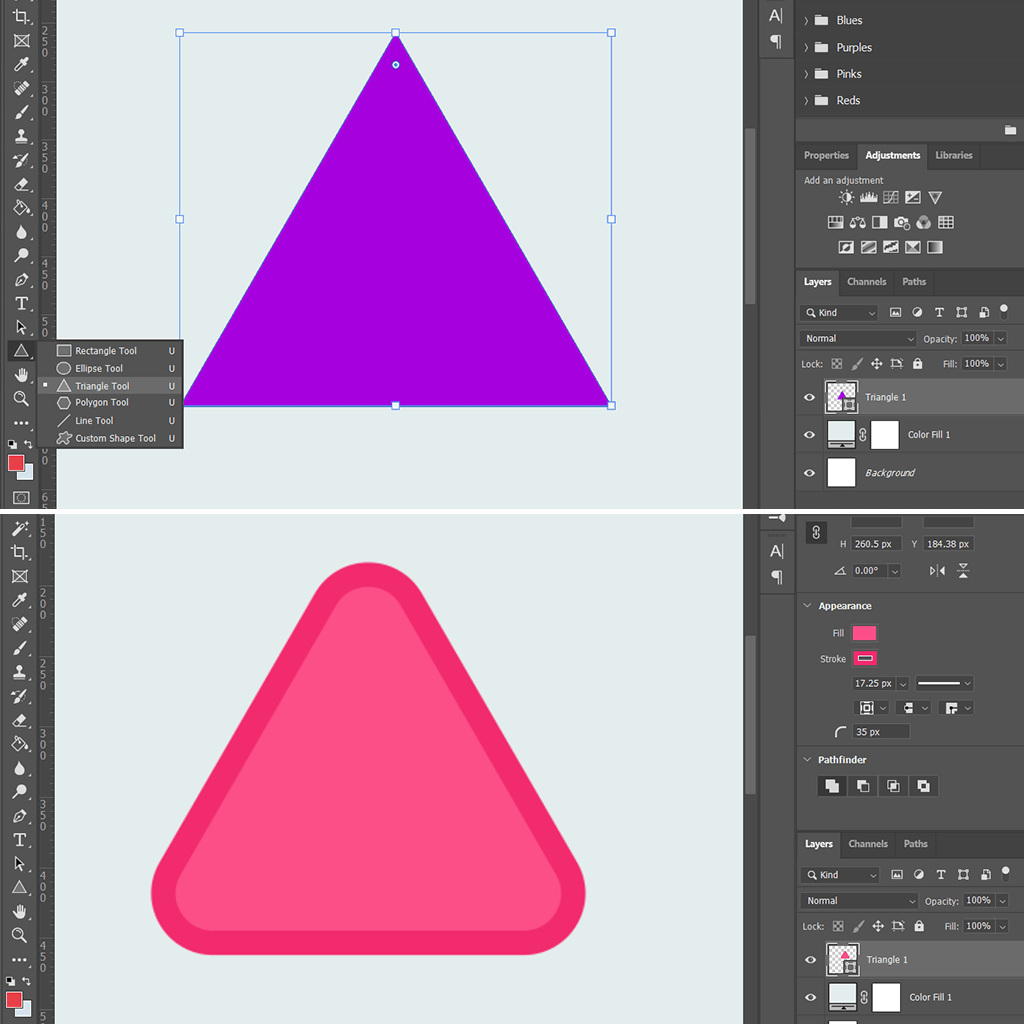This screenshot has width=1024, height=1024.
Task: Select the Pen tool in the purple-triangle screenshot
Action: click(x=21, y=280)
